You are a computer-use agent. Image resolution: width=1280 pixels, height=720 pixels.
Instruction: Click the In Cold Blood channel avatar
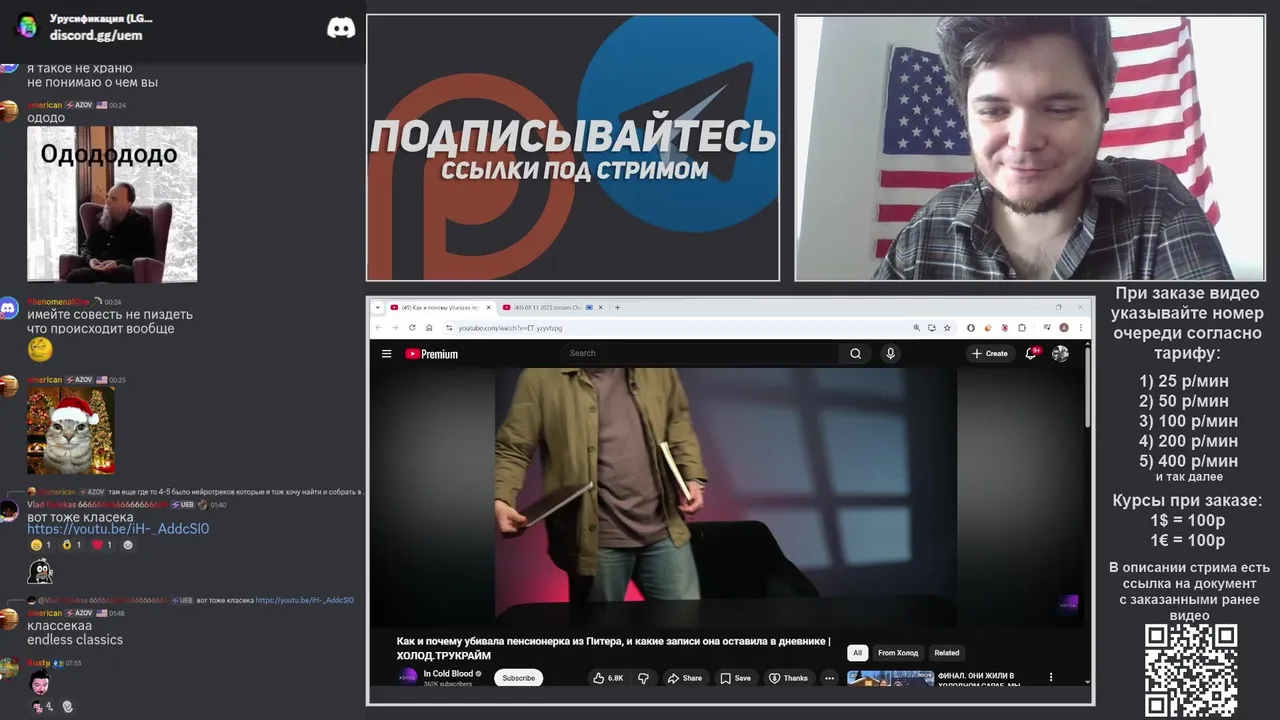coord(408,677)
